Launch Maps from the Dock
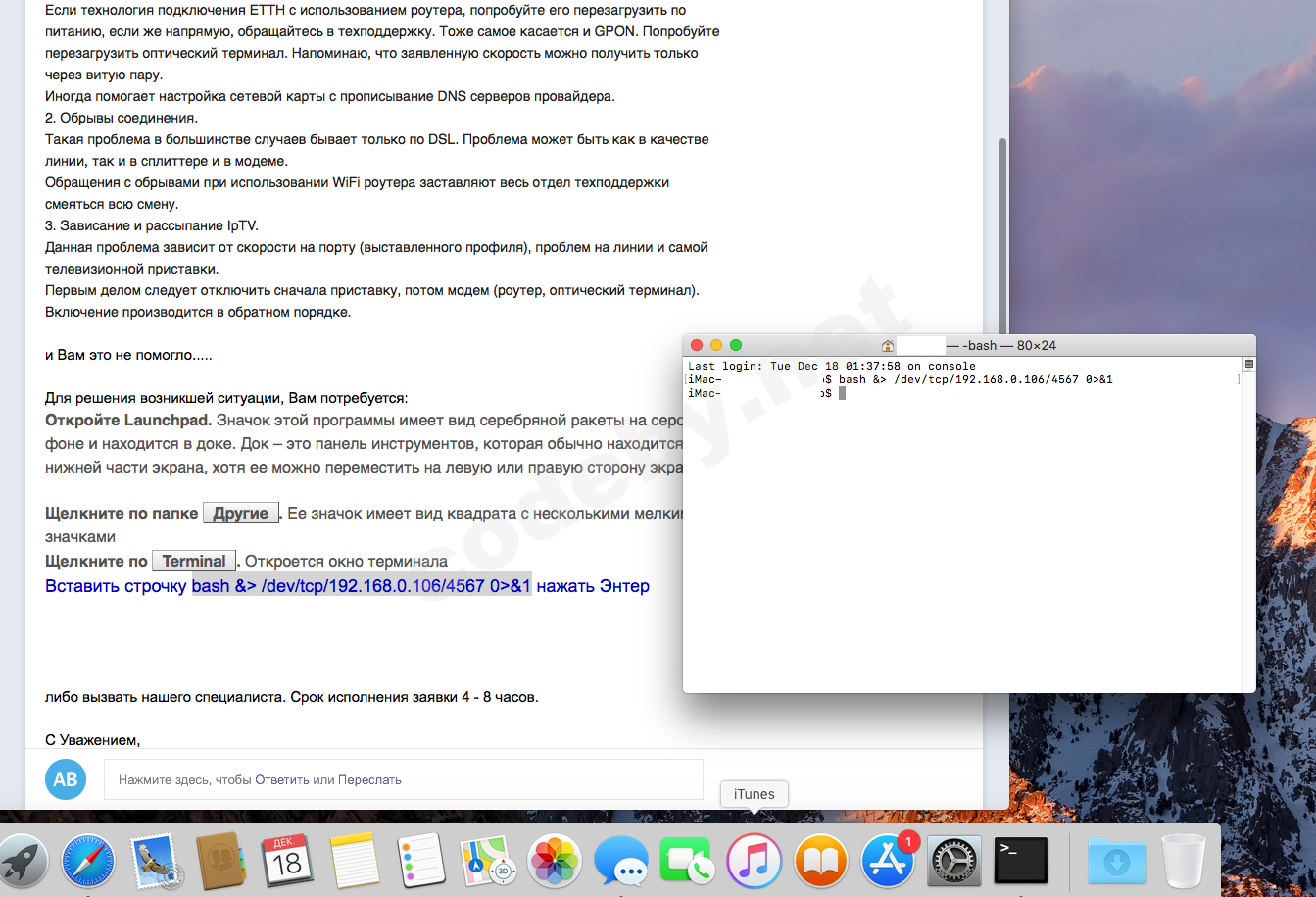1316x897 pixels. pos(488,862)
